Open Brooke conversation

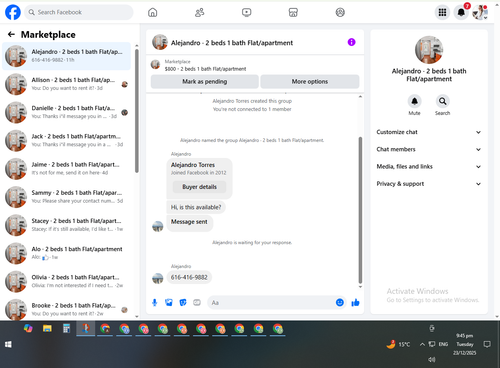pyautogui.click(x=67, y=309)
